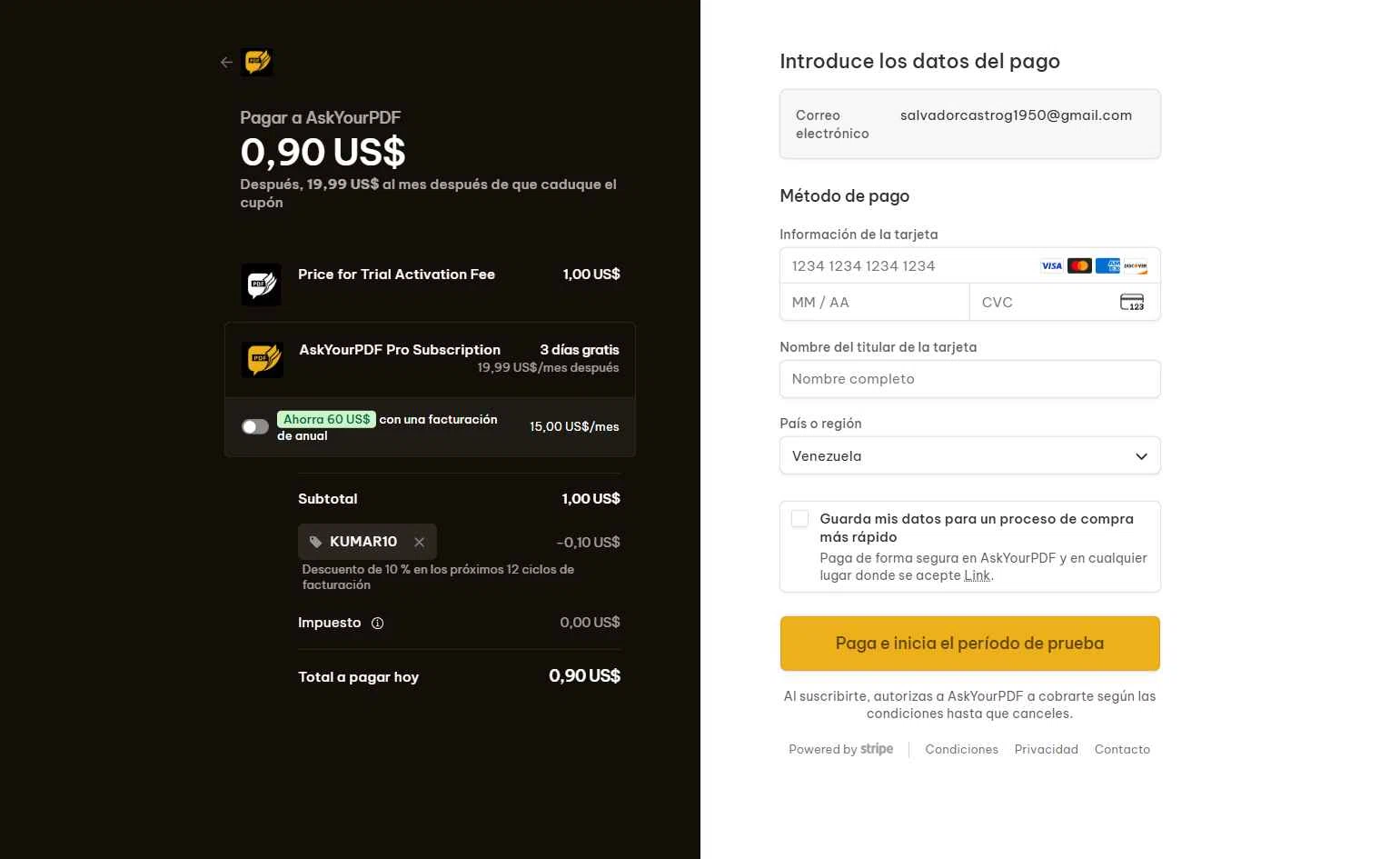The image size is (1400, 859).
Task: Click 'AskYourPDF Pro Subscription' label
Action: [400, 350]
